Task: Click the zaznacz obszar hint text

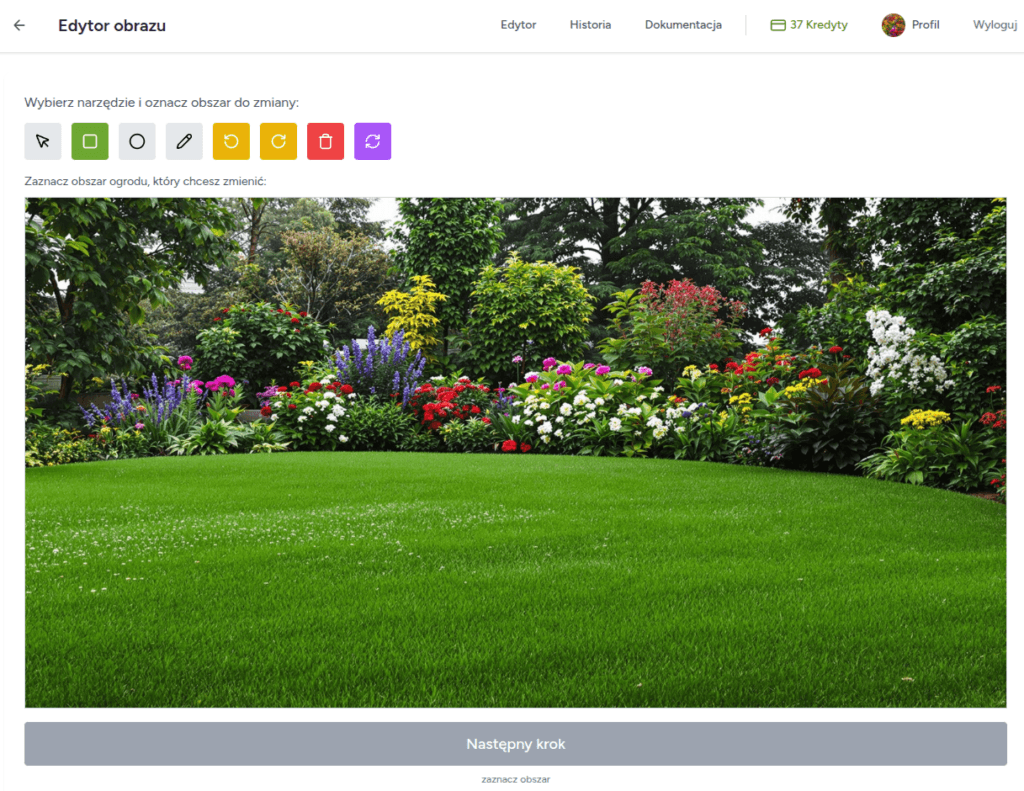Action: (515, 779)
